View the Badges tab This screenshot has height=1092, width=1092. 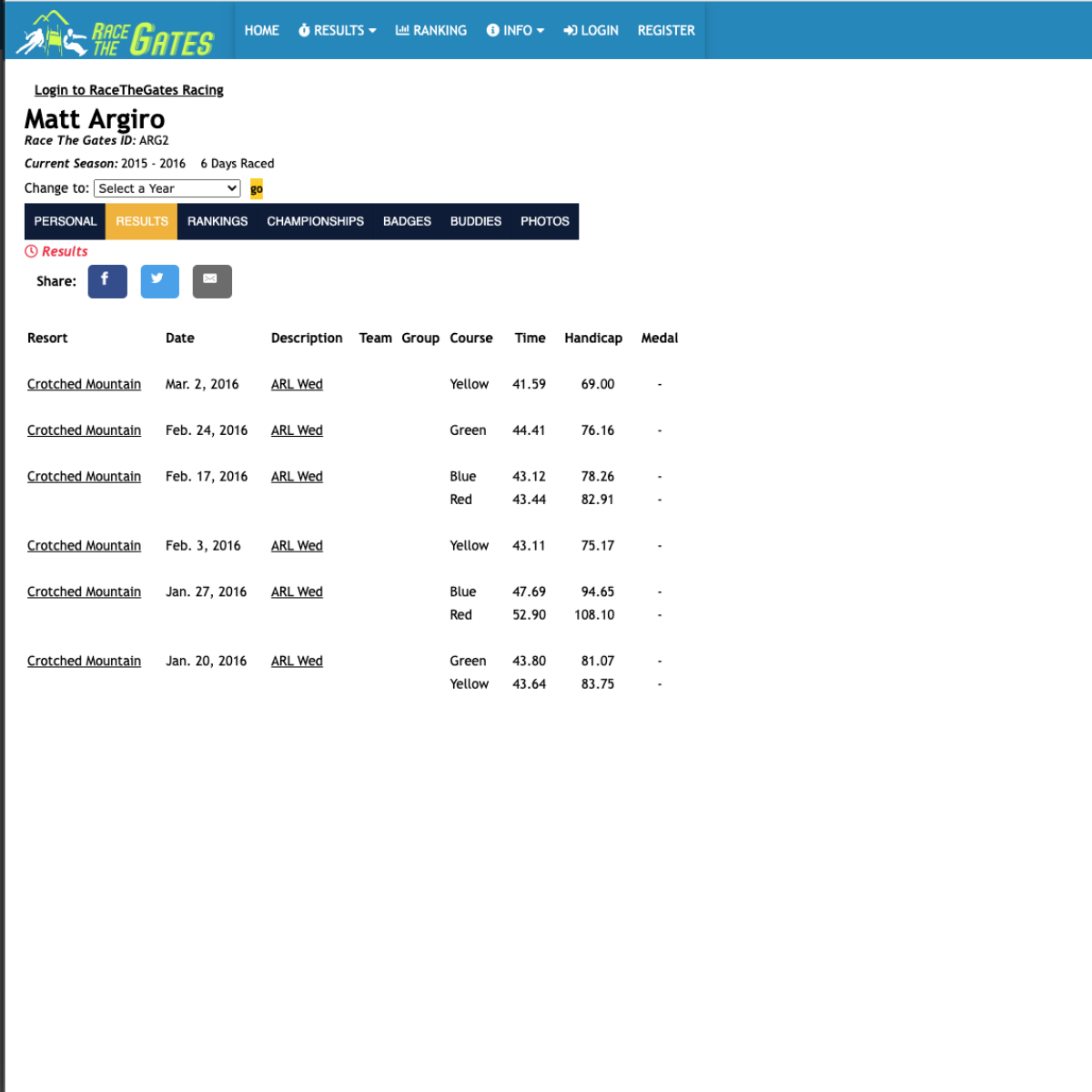tap(407, 221)
